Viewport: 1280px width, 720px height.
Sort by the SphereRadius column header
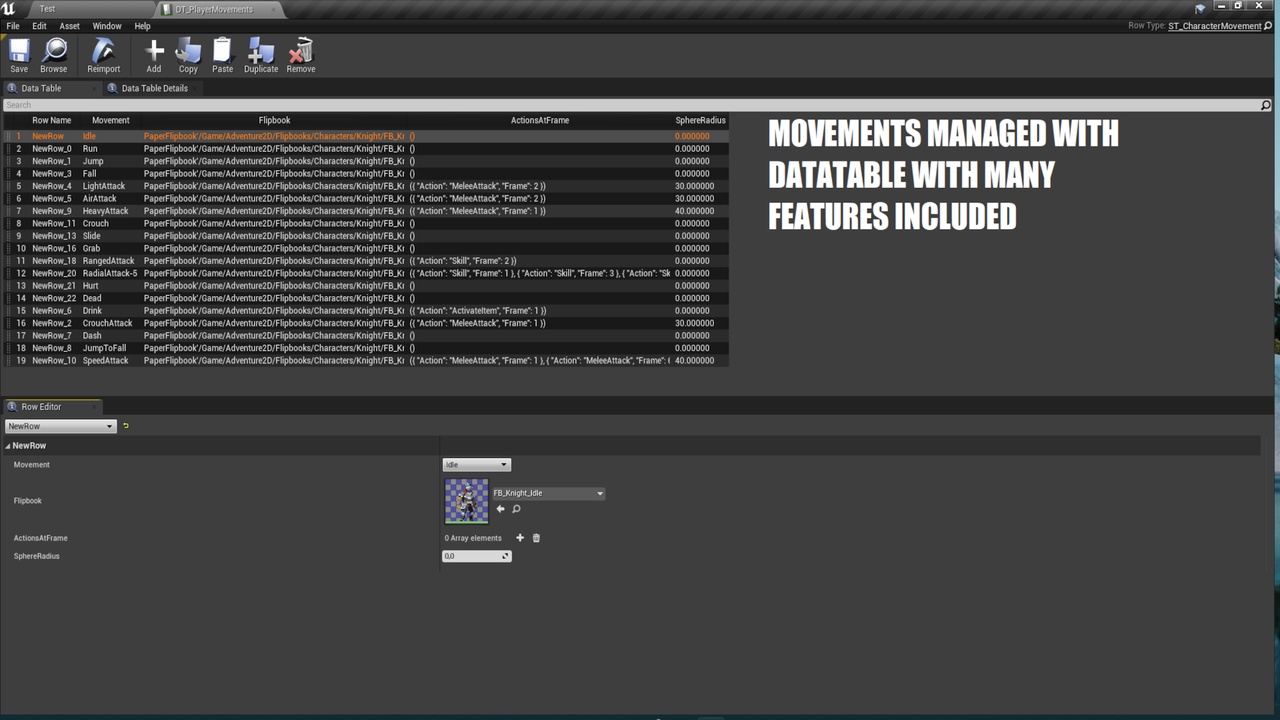coord(700,120)
